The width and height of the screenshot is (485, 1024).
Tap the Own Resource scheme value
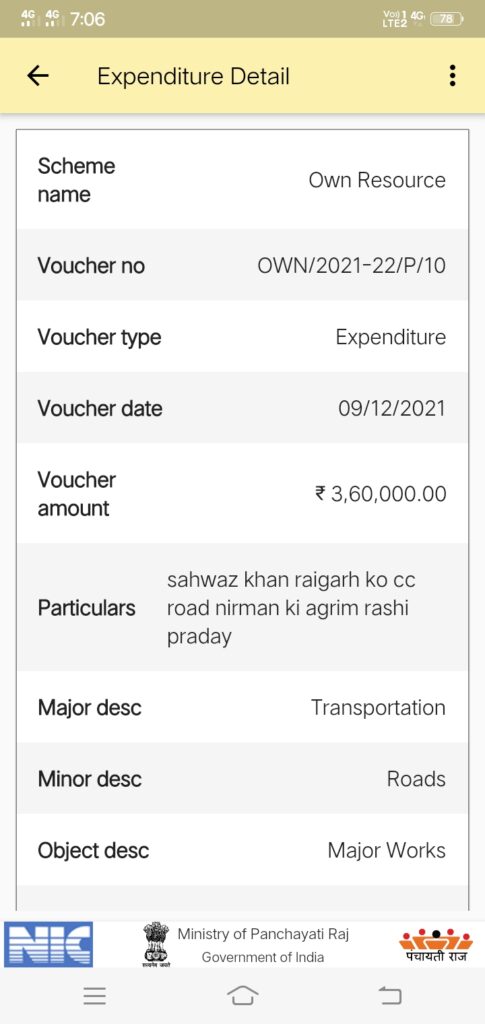(x=377, y=180)
